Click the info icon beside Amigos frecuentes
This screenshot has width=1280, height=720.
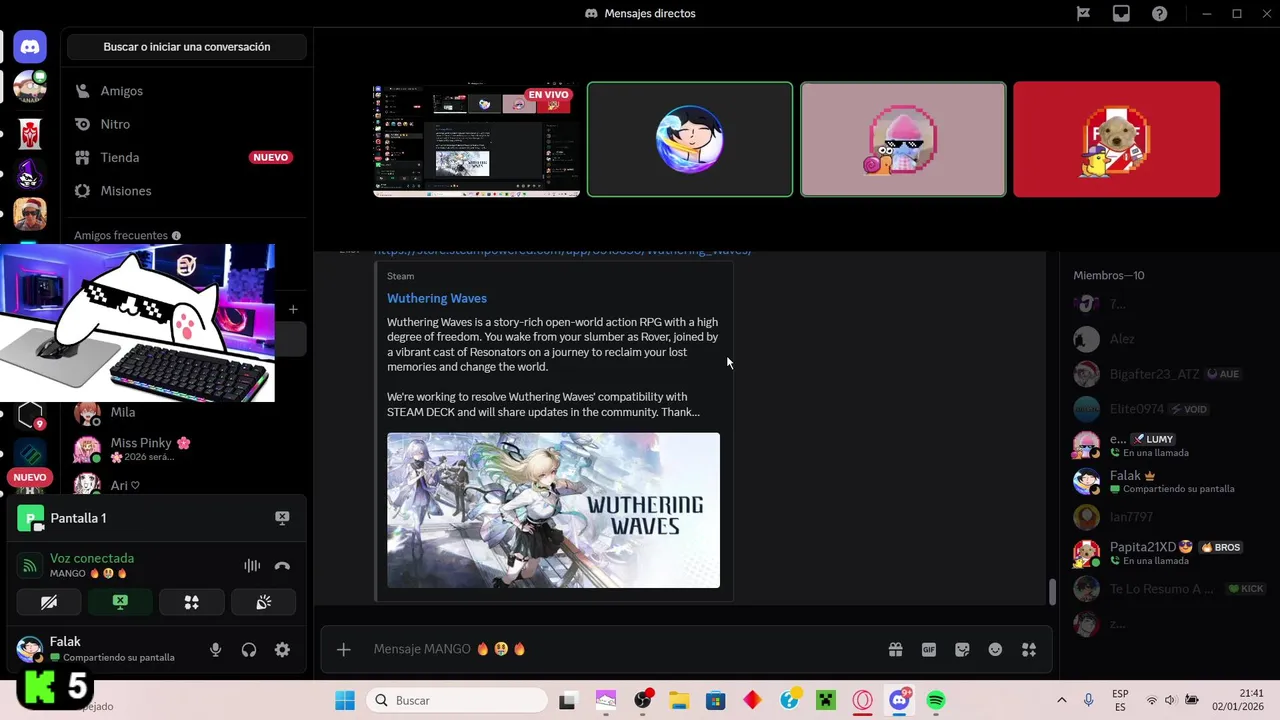coord(176,236)
